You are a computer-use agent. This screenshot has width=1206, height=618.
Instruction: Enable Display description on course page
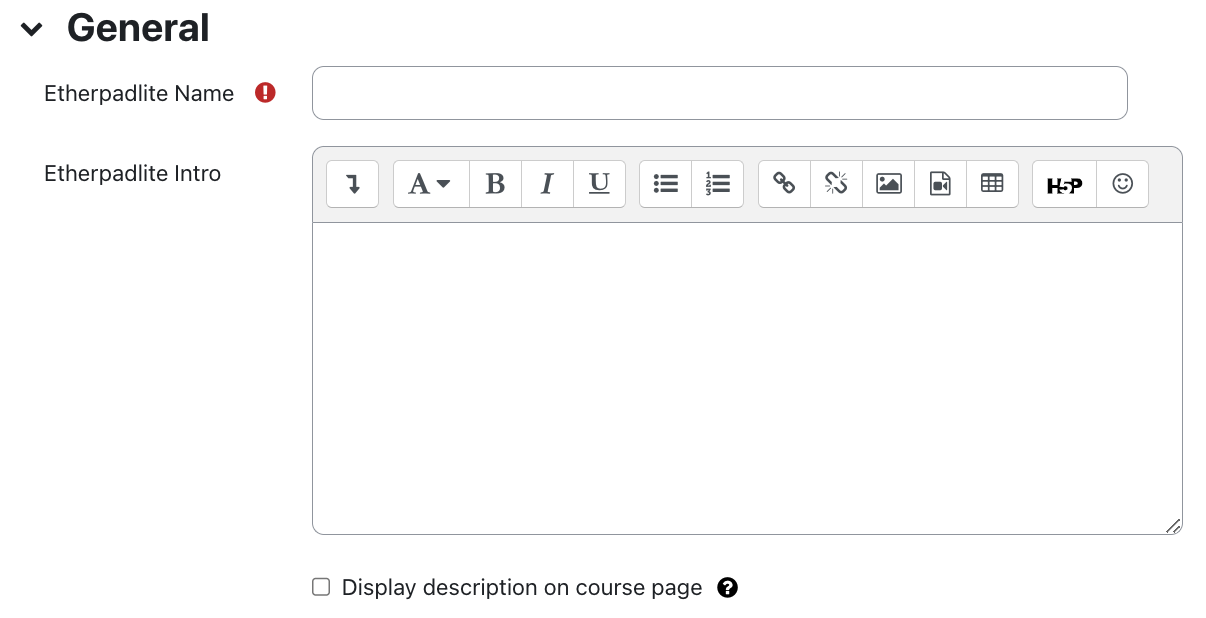(x=321, y=587)
